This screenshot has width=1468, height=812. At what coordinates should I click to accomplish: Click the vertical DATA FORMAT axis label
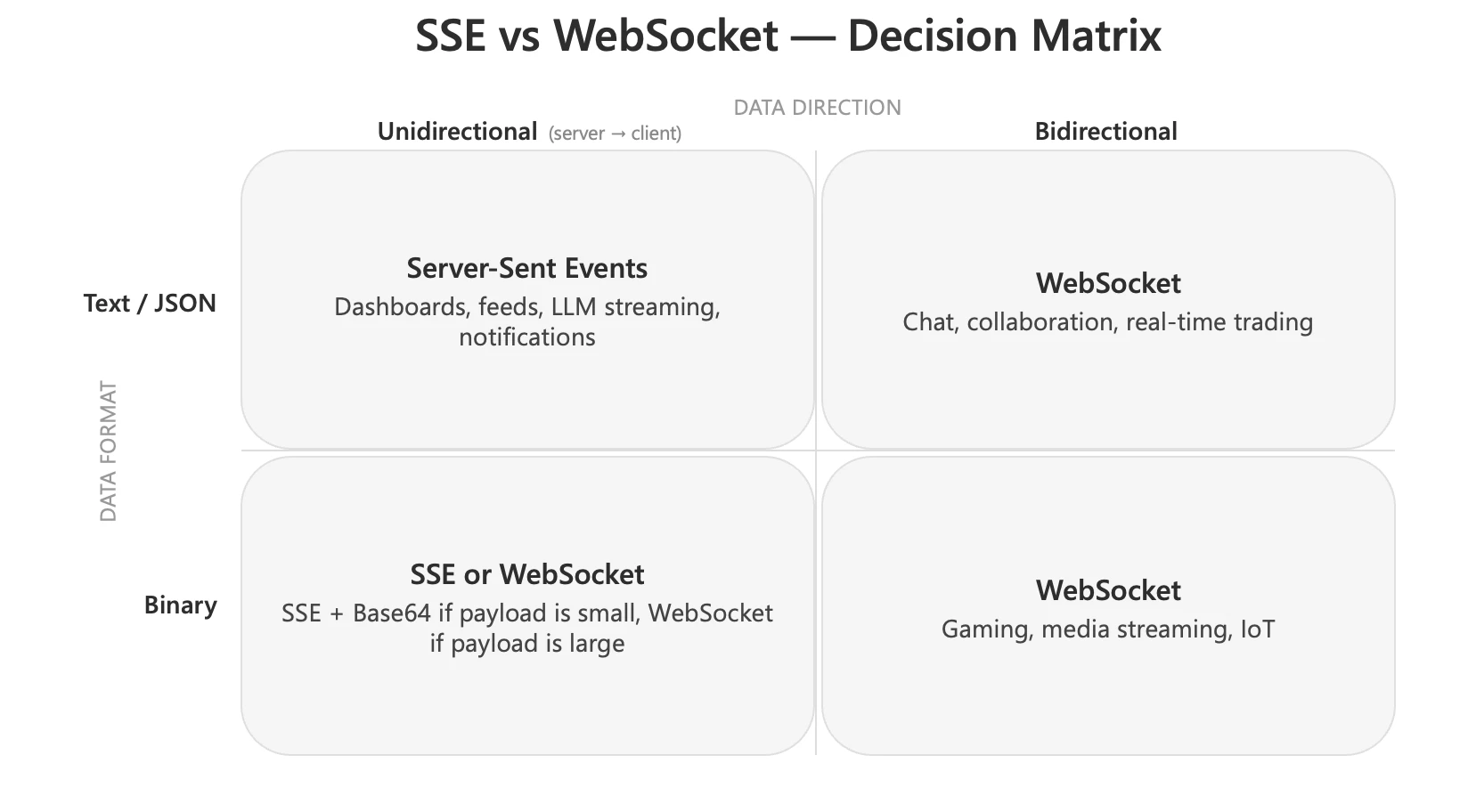pyautogui.click(x=108, y=451)
